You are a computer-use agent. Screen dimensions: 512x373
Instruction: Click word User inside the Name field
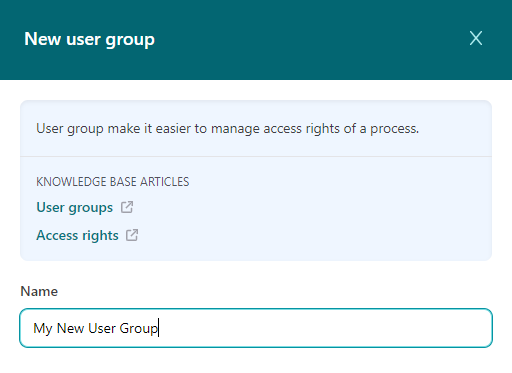pyautogui.click(x=102, y=328)
